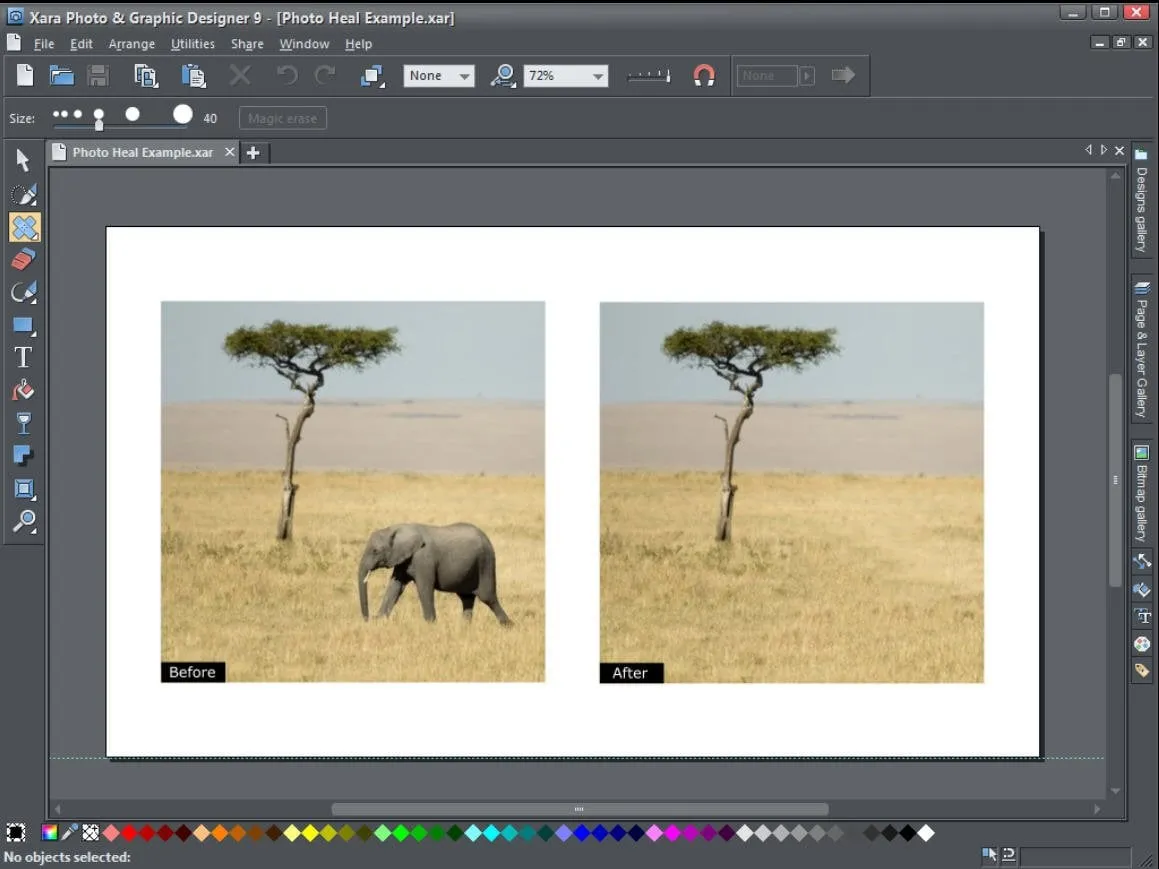This screenshot has width=1159, height=869.
Task: Select the Rectangle tool
Action: coord(24,325)
